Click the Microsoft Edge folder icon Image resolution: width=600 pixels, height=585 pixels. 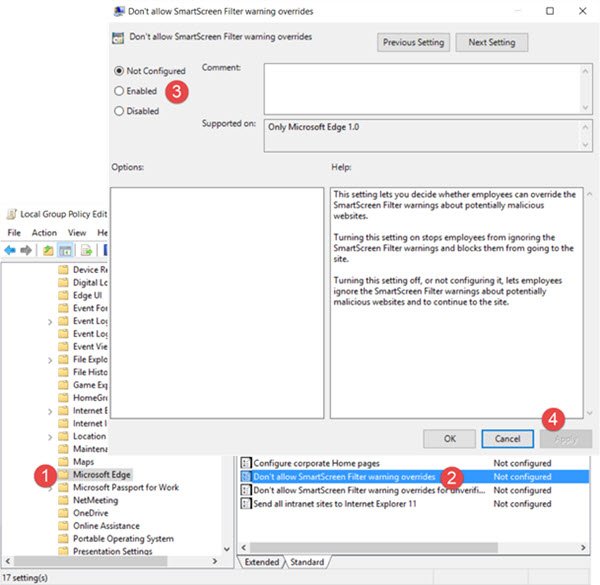point(63,474)
